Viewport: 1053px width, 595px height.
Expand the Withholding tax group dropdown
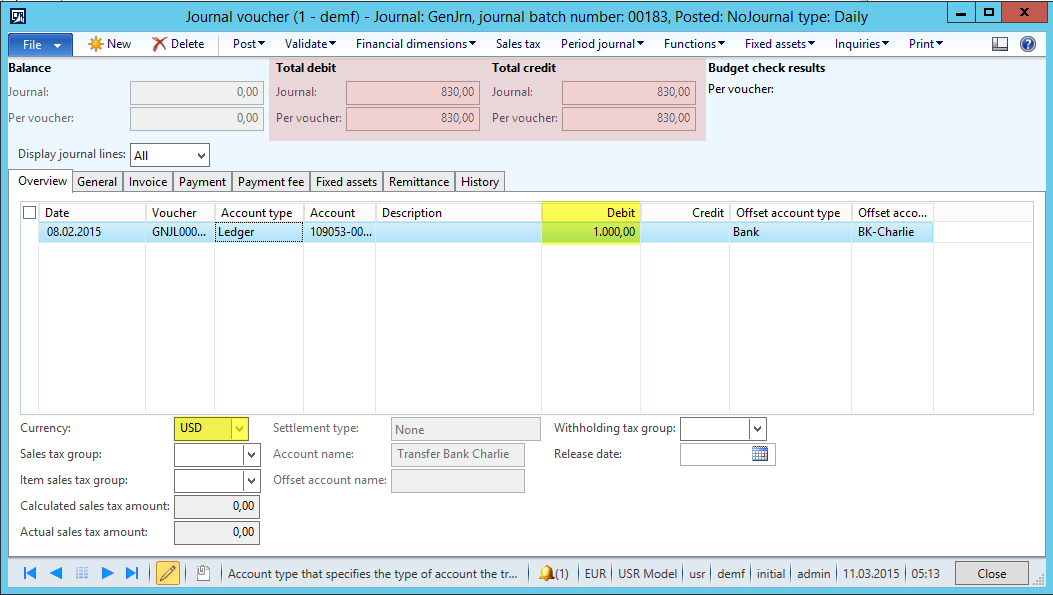(757, 429)
